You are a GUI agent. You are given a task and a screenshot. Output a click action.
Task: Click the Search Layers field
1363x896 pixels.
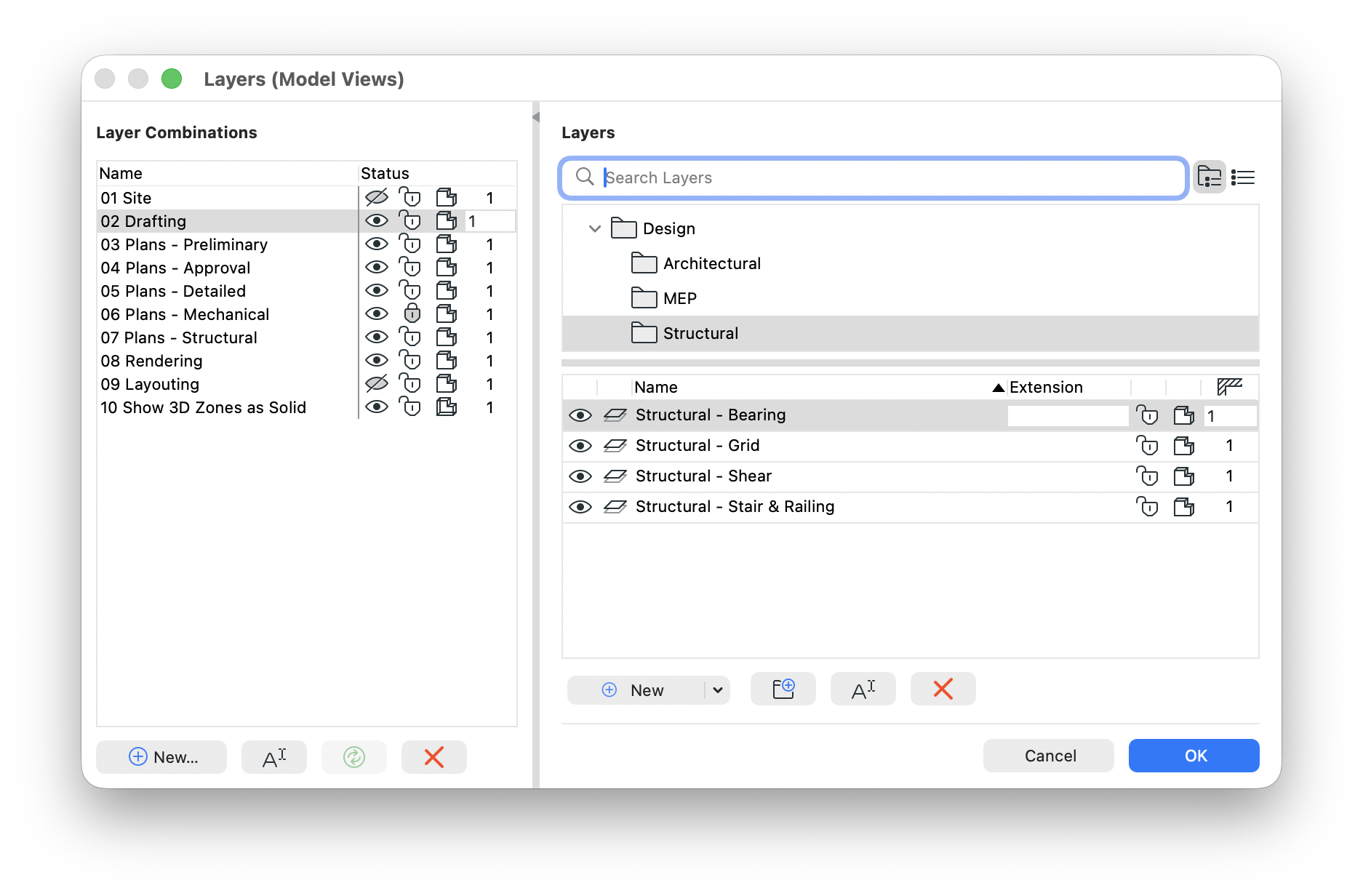[x=874, y=177]
